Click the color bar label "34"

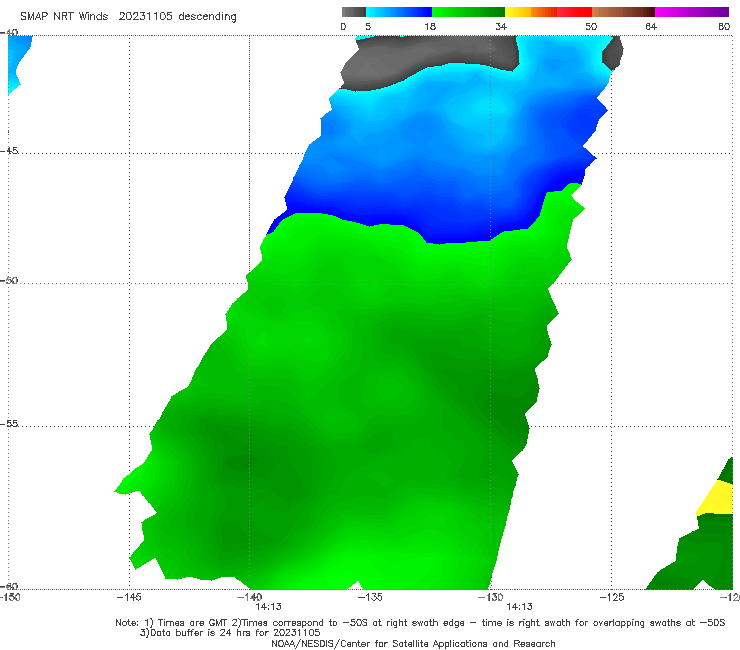click(501, 27)
